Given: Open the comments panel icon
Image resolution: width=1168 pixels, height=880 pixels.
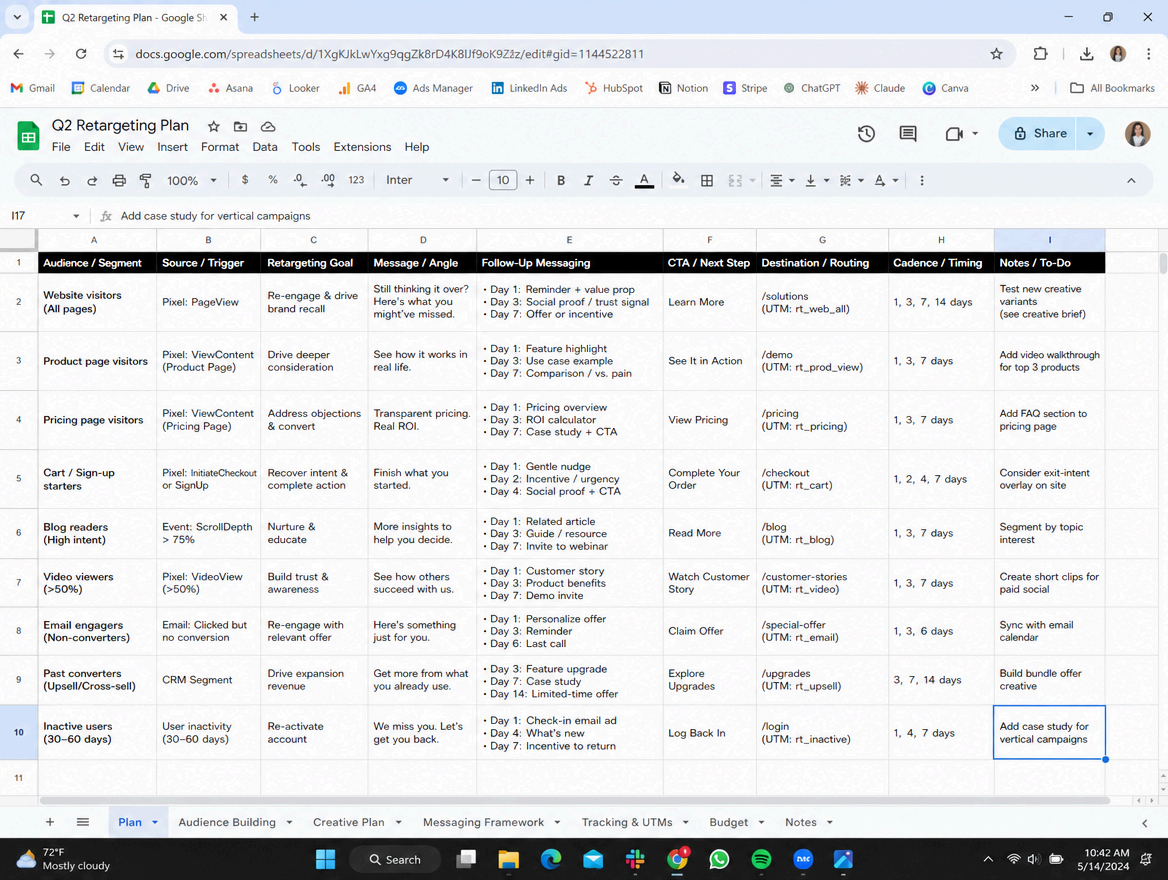Looking at the screenshot, I should [907, 134].
